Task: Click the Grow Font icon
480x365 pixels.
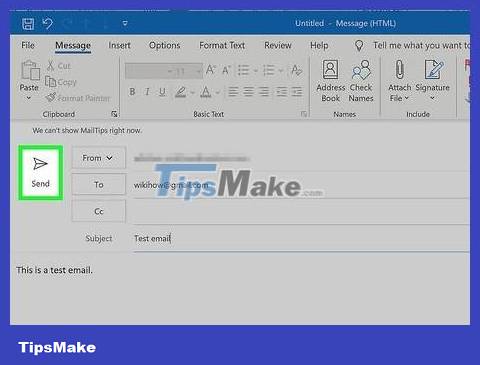Action: [210, 70]
